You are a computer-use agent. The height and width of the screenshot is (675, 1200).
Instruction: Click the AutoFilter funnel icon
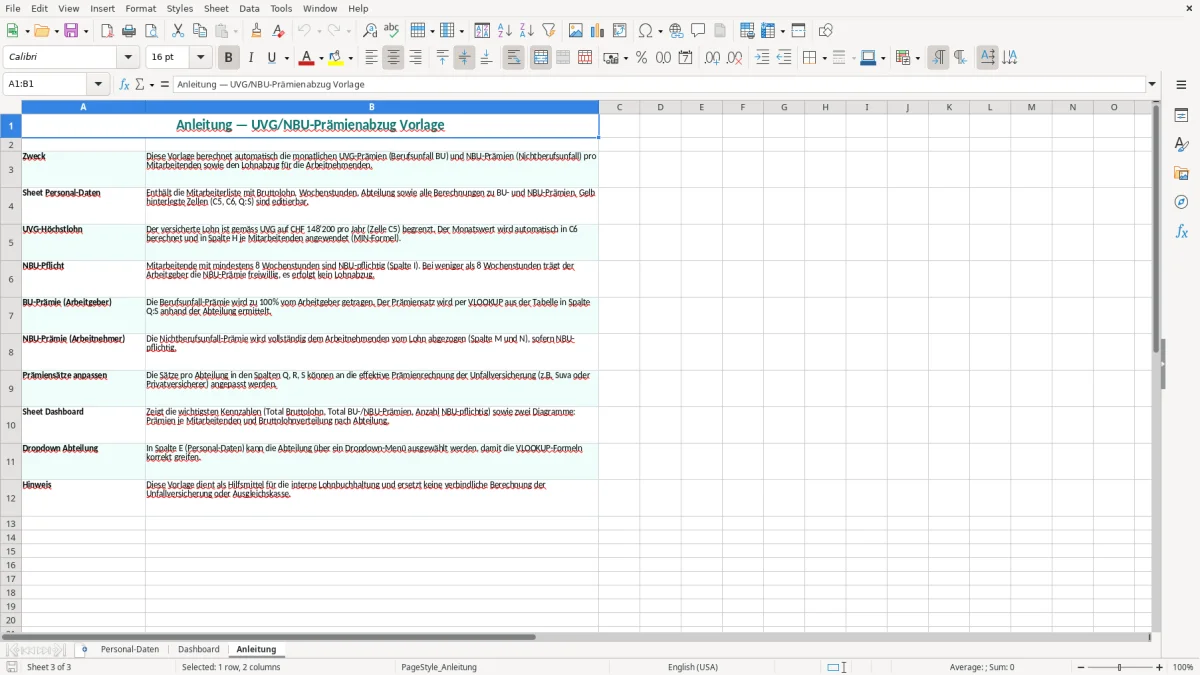coord(549,31)
